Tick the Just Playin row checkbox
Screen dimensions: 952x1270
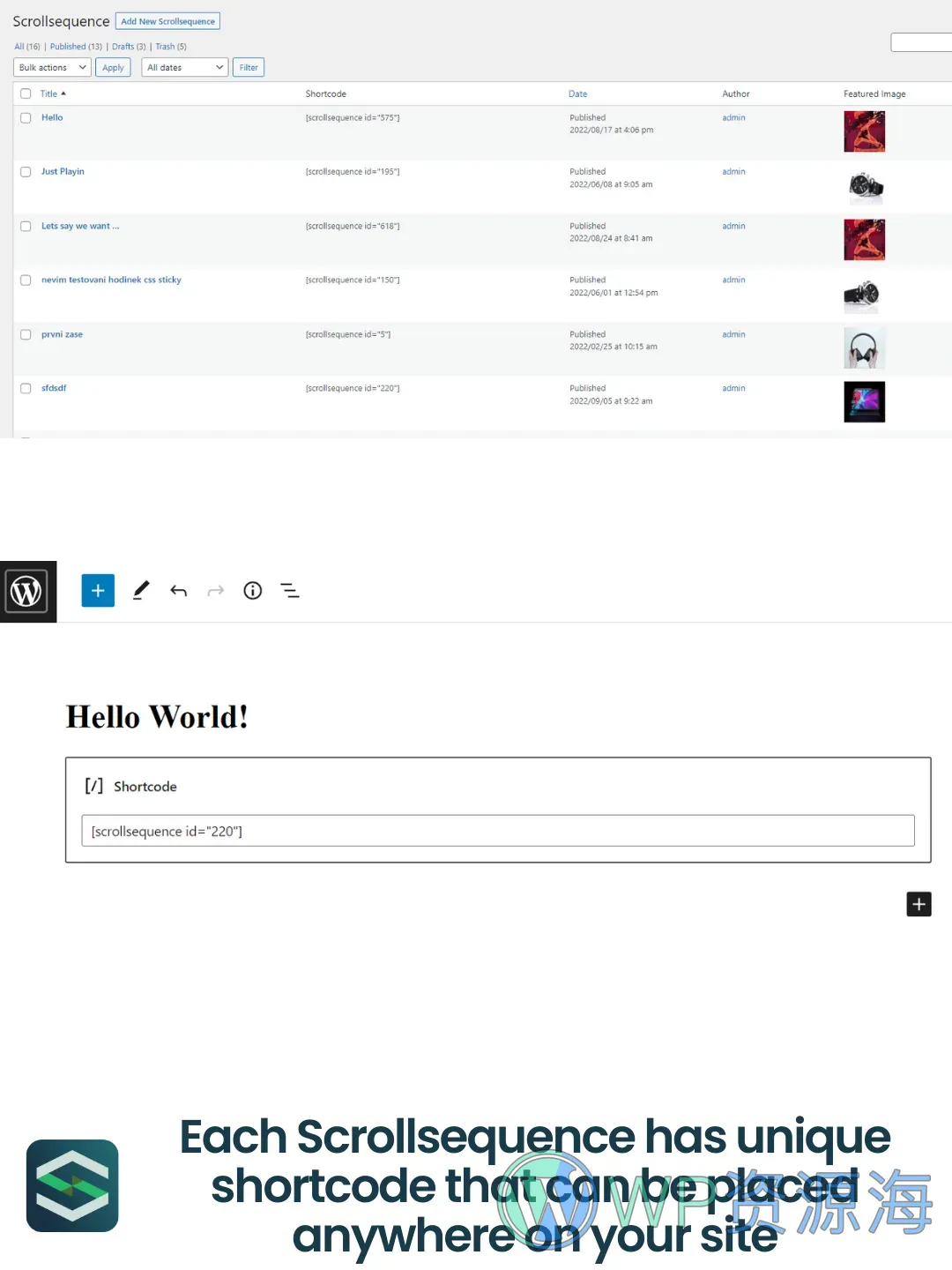click(x=26, y=172)
